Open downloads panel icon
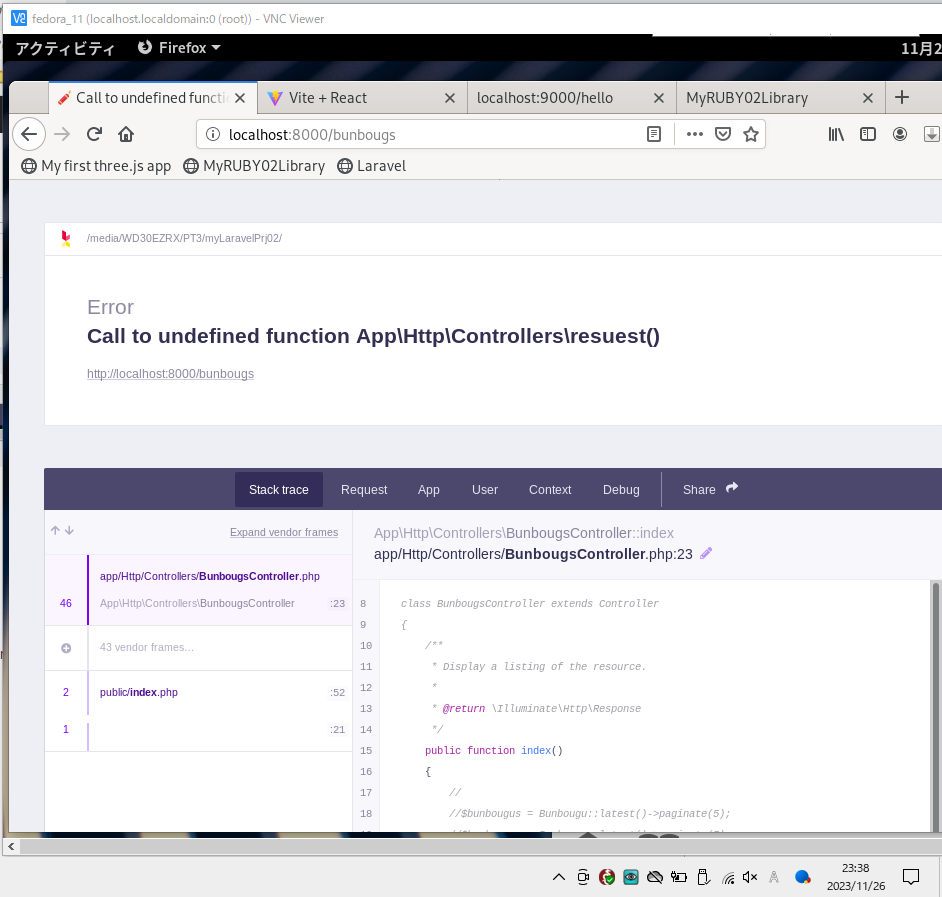 (x=931, y=134)
